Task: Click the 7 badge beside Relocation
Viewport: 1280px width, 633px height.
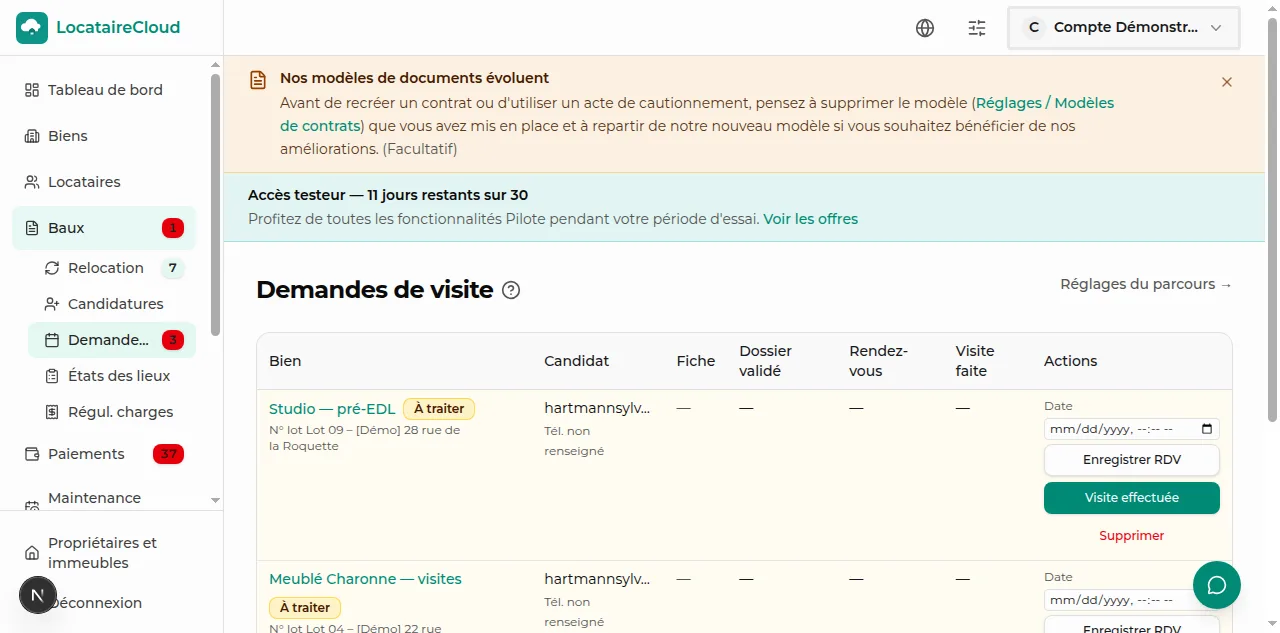Action: [x=173, y=268]
